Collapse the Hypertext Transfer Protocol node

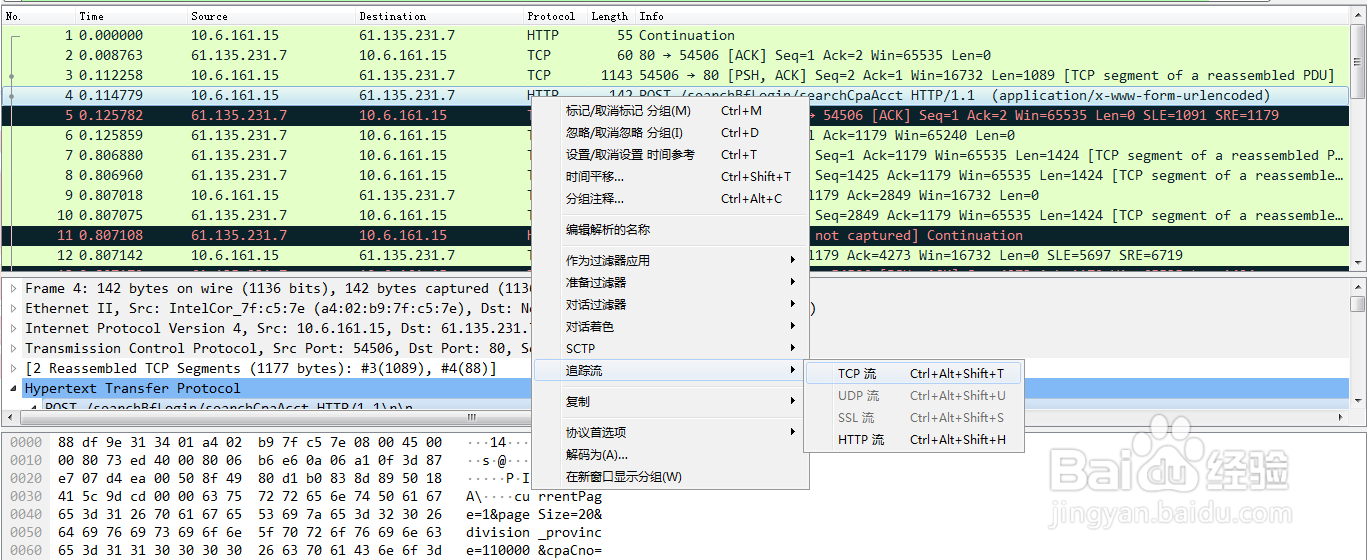[12, 389]
